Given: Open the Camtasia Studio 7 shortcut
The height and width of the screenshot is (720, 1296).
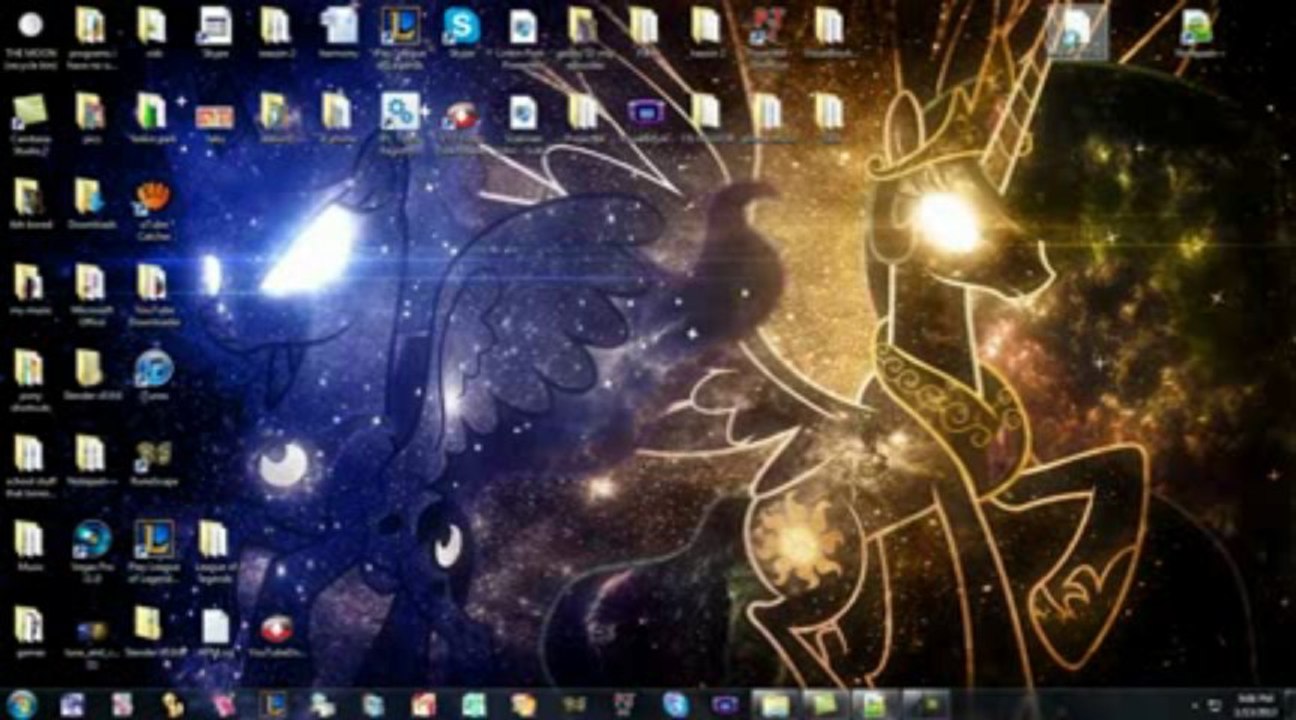Looking at the screenshot, I should tap(30, 111).
